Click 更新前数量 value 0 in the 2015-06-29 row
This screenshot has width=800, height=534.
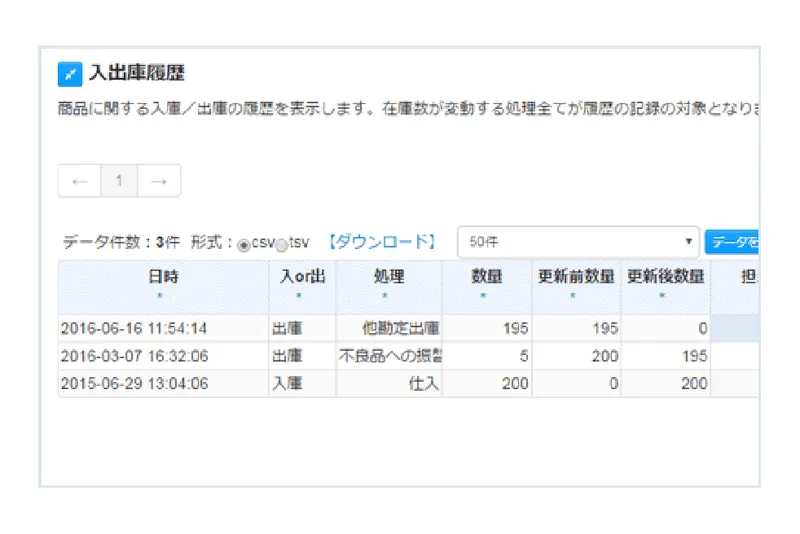click(613, 384)
